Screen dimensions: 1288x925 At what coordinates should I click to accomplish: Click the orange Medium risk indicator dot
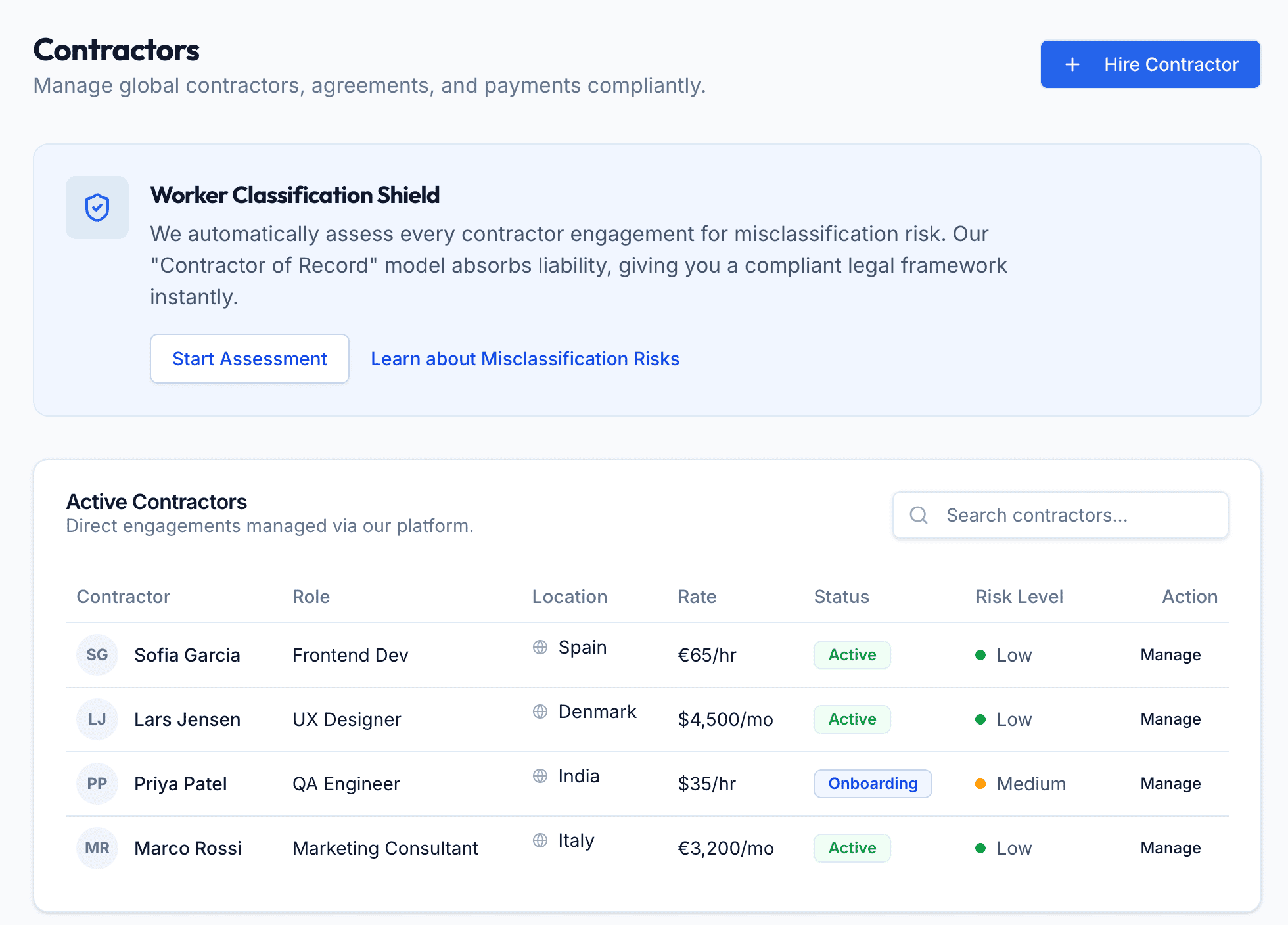coord(980,783)
